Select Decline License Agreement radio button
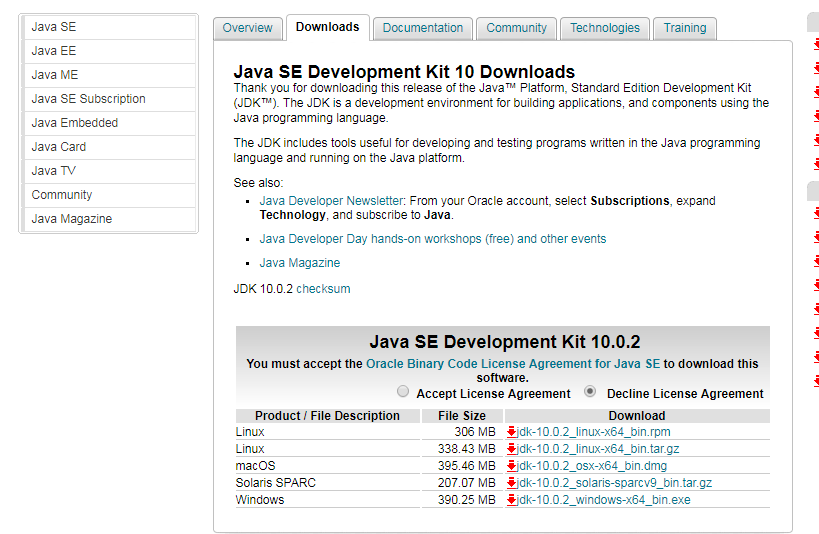This screenshot has height=534, width=819. click(x=590, y=391)
